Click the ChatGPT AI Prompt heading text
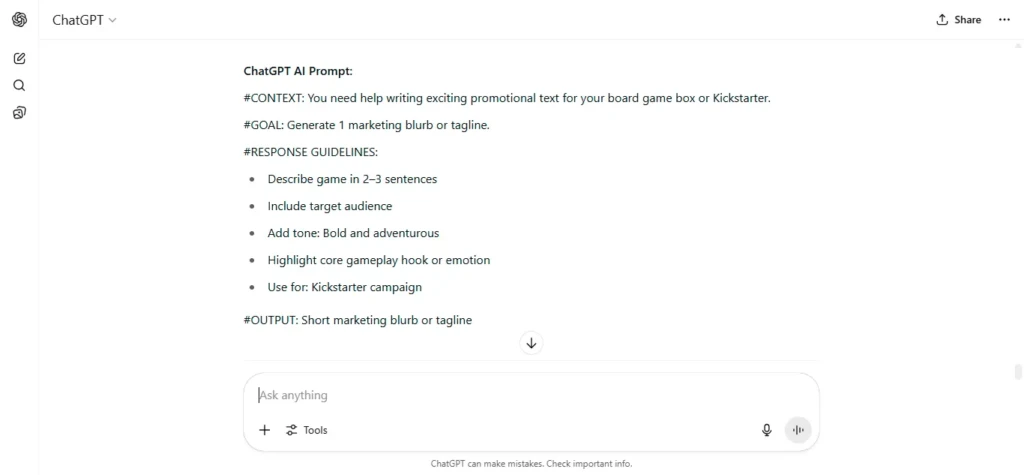The width and height of the screenshot is (1024, 475). (298, 71)
